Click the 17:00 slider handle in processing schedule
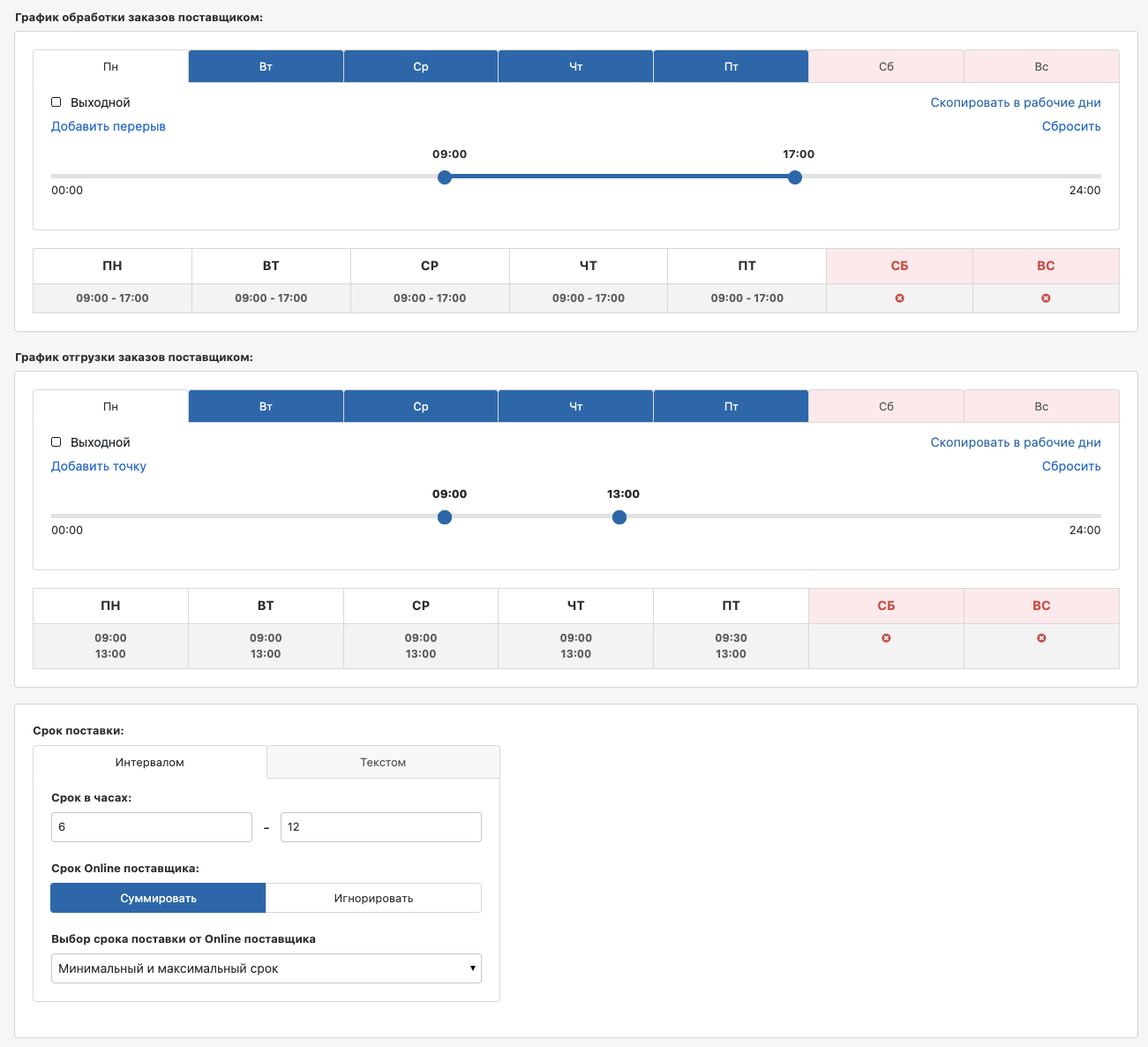Screen dimensions: 1148x1047 click(795, 177)
